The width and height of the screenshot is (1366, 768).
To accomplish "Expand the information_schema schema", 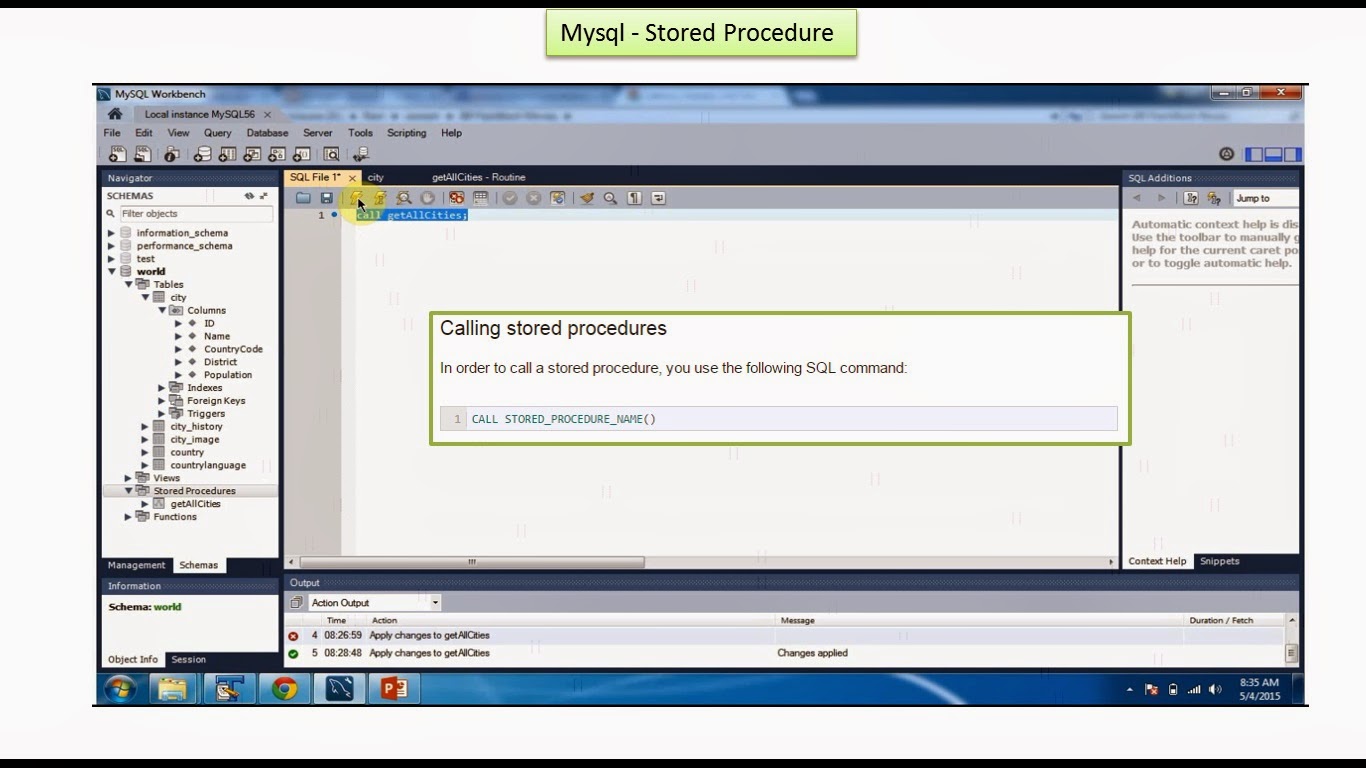I will (x=112, y=233).
